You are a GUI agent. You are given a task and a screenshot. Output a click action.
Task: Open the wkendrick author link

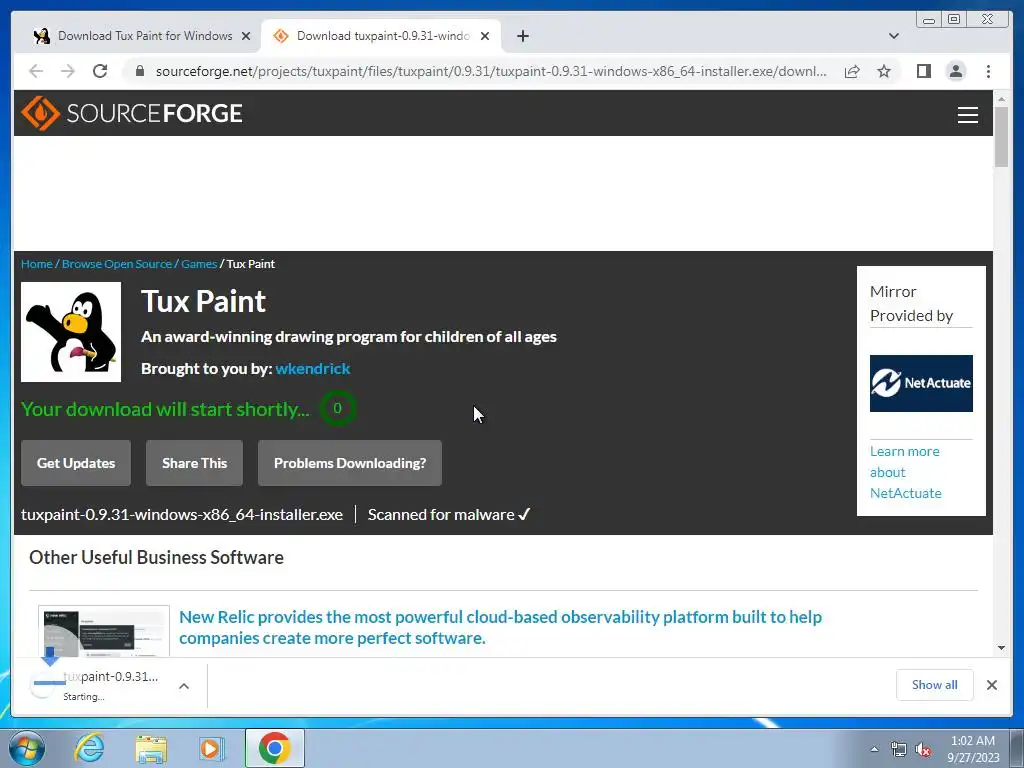[313, 369]
